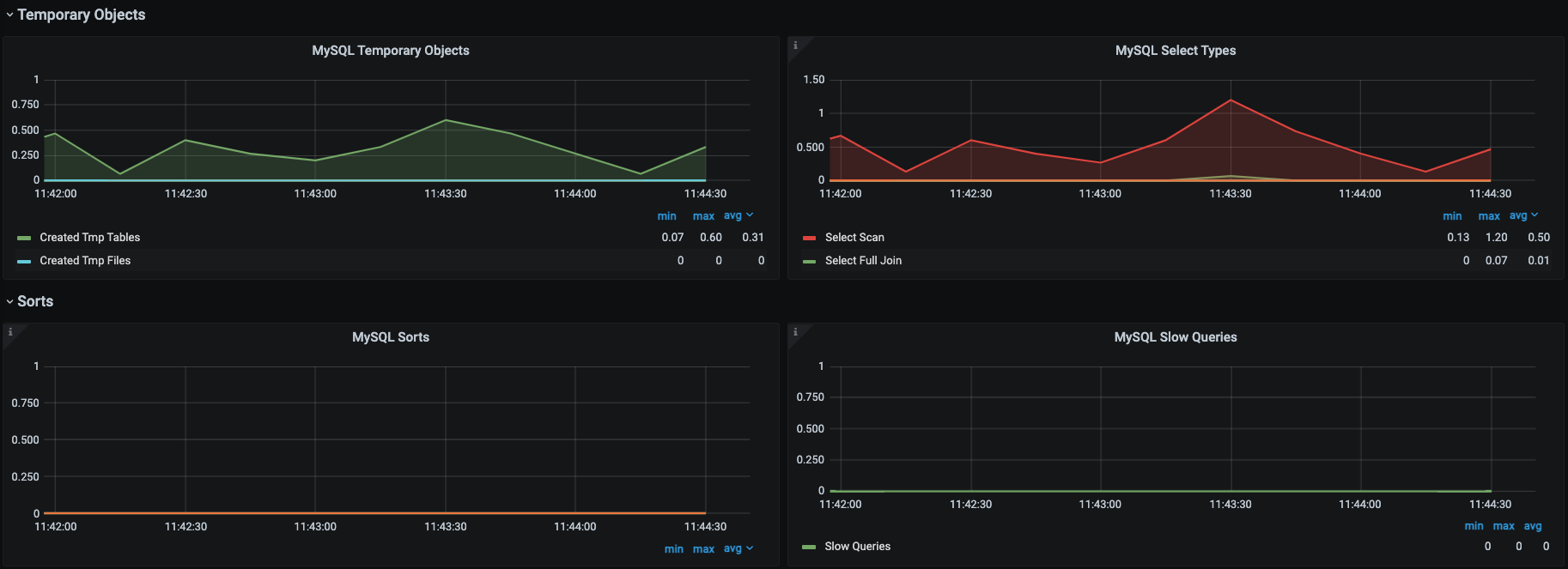The height and width of the screenshot is (569, 1568).
Task: Collapse the Sorts row chevron
Action: [9, 301]
